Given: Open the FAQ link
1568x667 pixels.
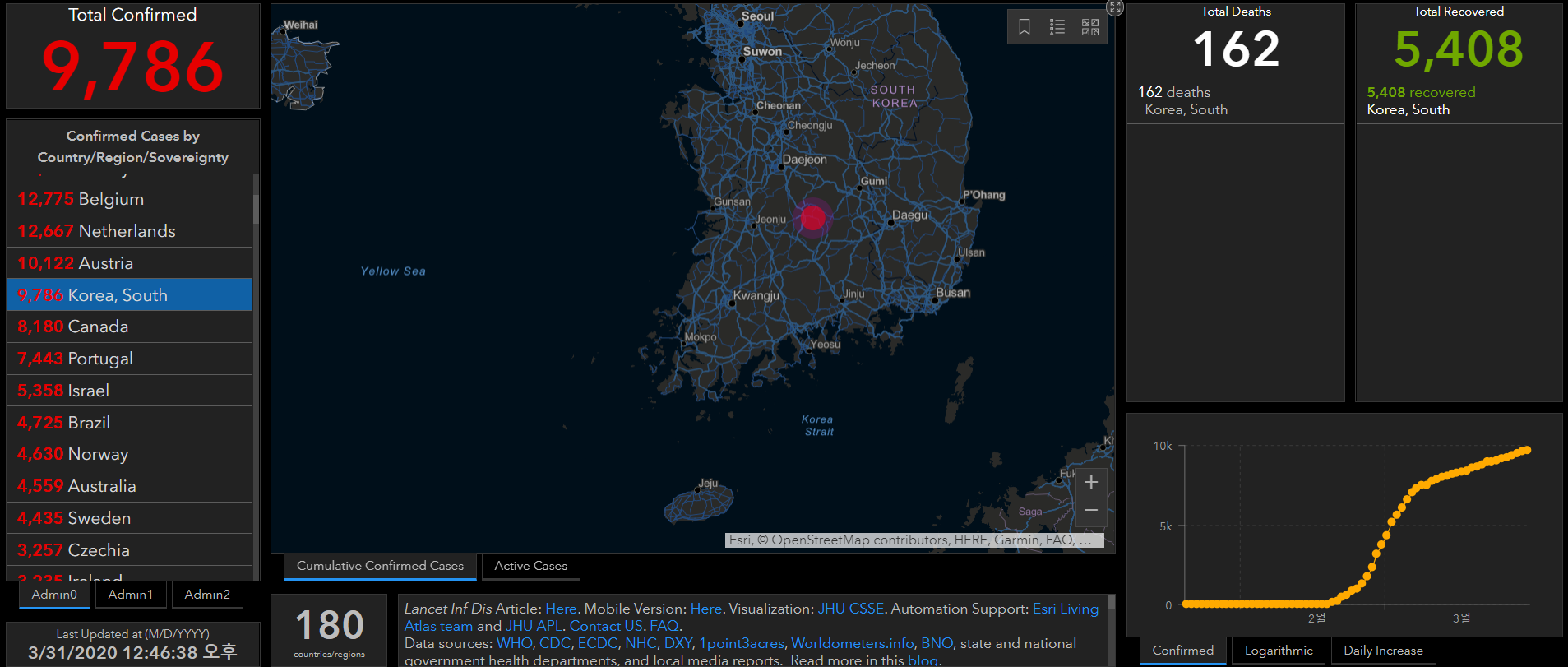Looking at the screenshot, I should (x=664, y=626).
